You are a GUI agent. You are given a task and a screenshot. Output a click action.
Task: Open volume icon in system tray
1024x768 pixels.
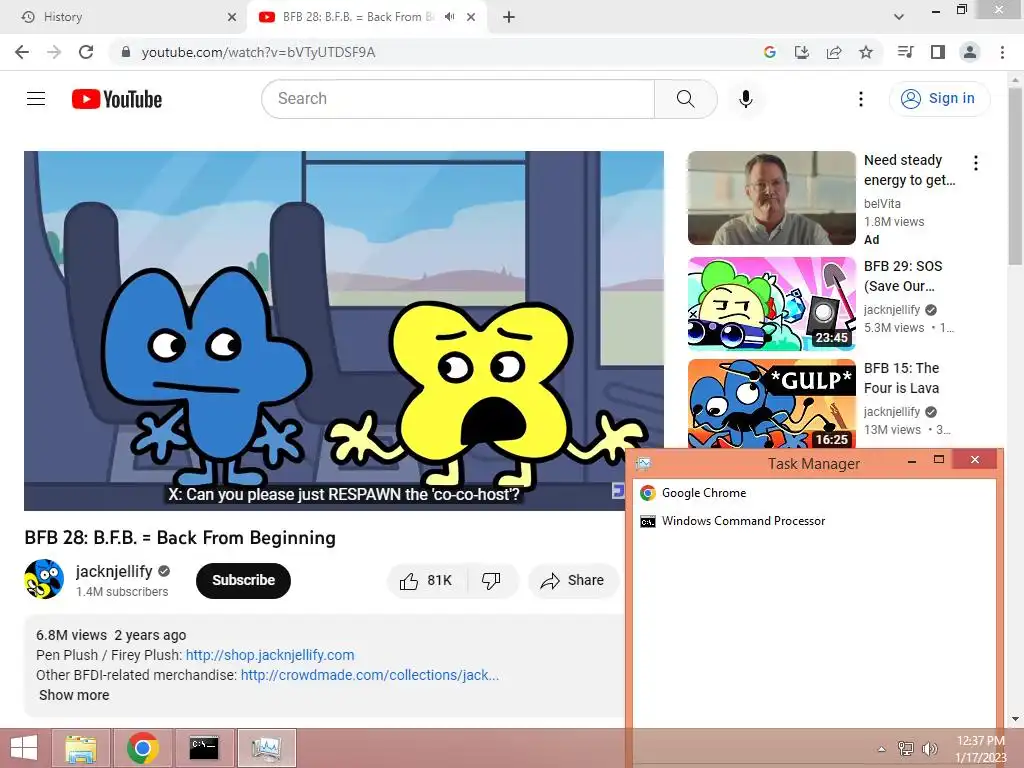pyautogui.click(x=930, y=748)
